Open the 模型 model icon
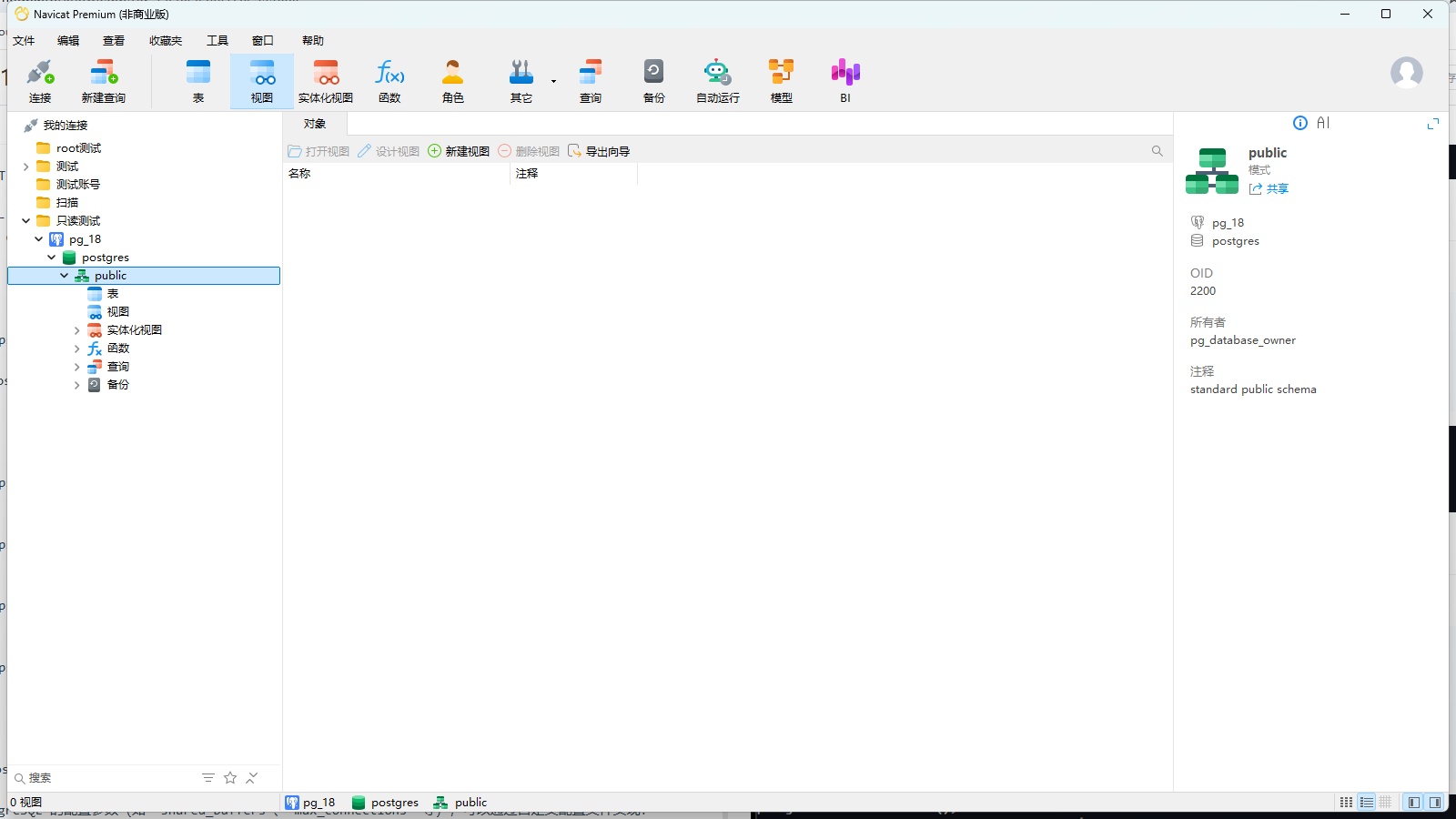 782,81
